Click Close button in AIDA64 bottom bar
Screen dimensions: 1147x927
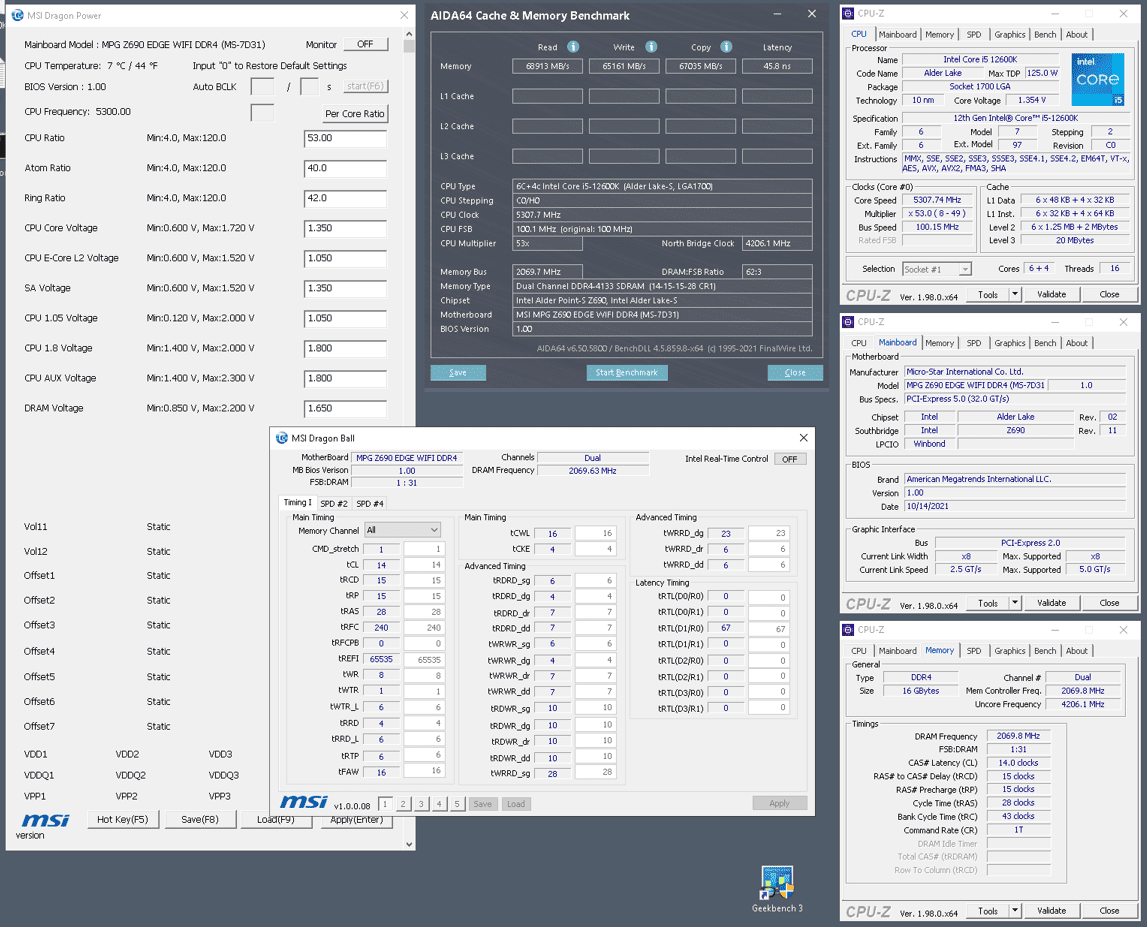(x=795, y=373)
